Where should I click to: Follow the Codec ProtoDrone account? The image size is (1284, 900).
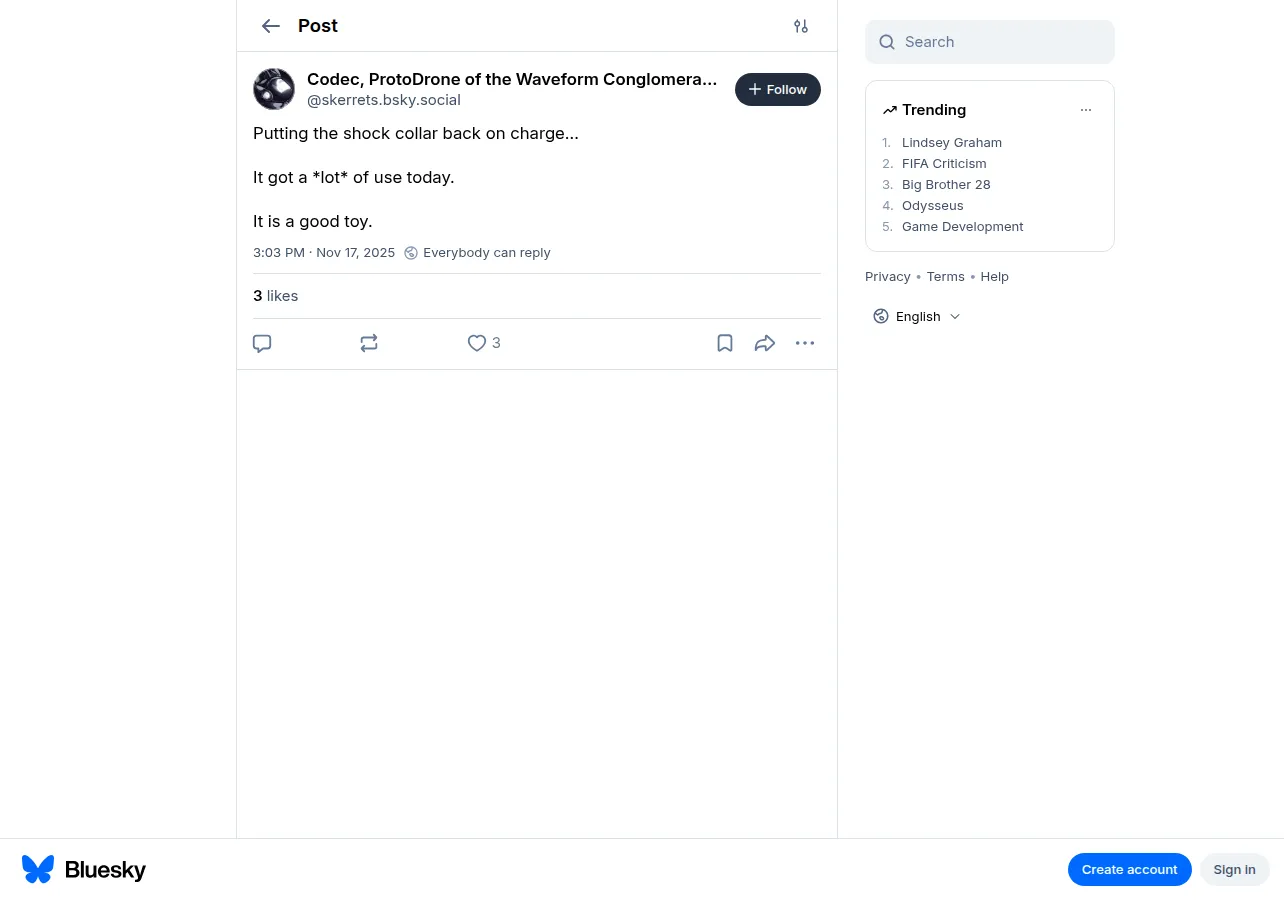click(778, 89)
